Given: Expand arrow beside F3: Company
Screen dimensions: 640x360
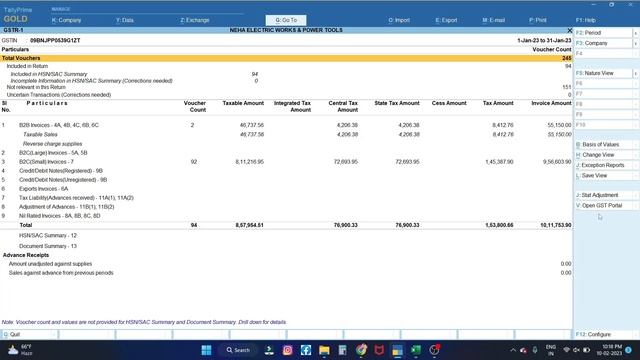Looking at the screenshot, I should 636,43.
